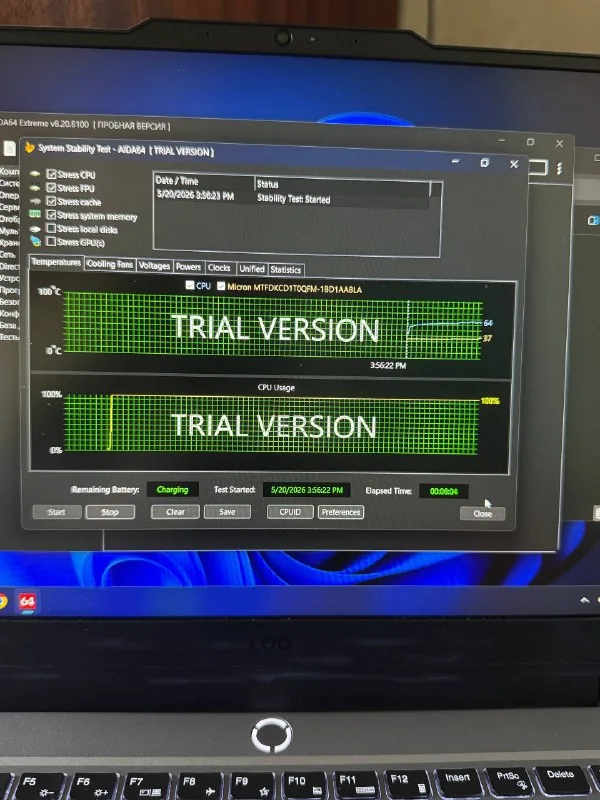Open the three-dot menu in AIDA64 window

click(x=560, y=168)
